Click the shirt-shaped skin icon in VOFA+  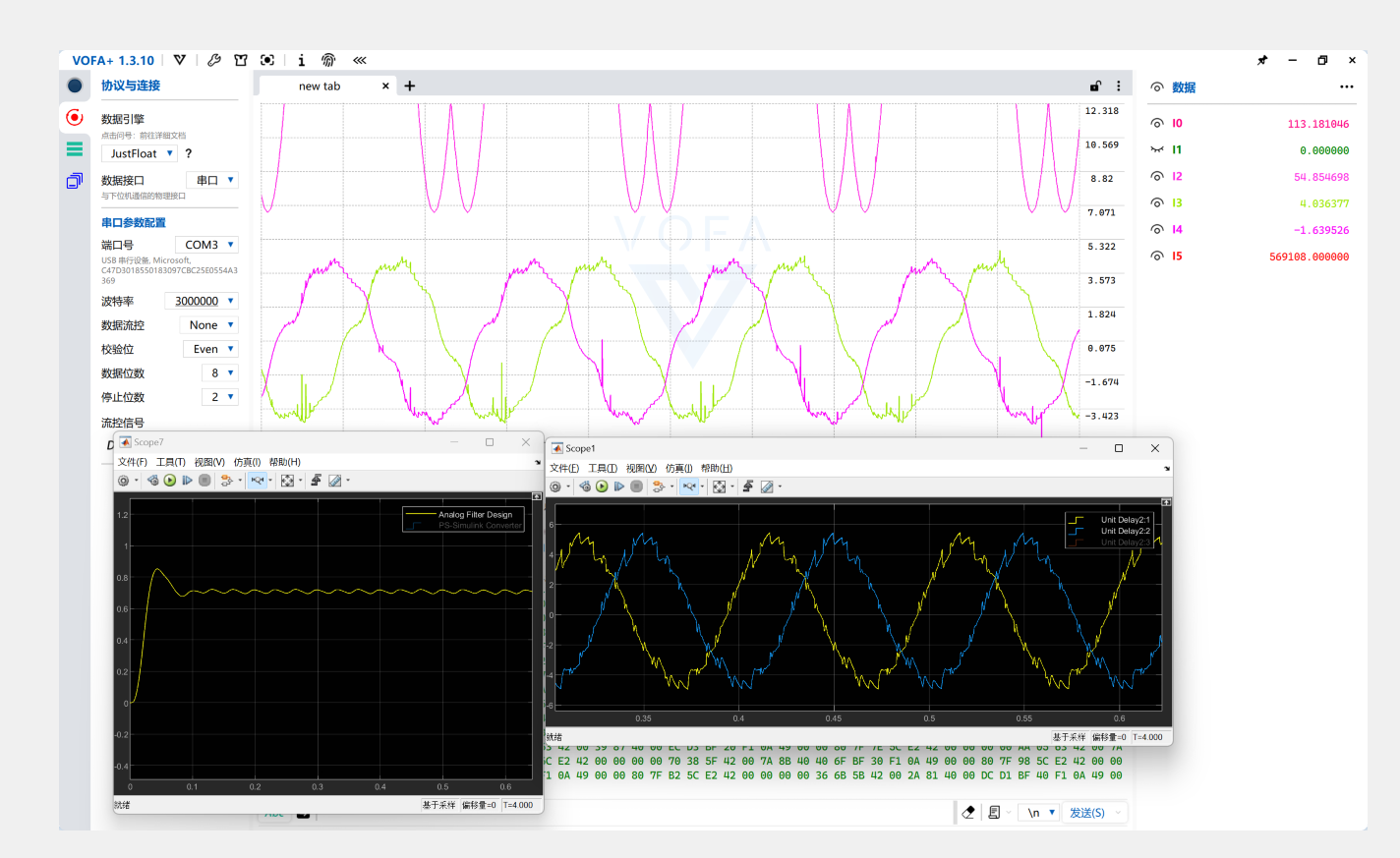pos(241,60)
